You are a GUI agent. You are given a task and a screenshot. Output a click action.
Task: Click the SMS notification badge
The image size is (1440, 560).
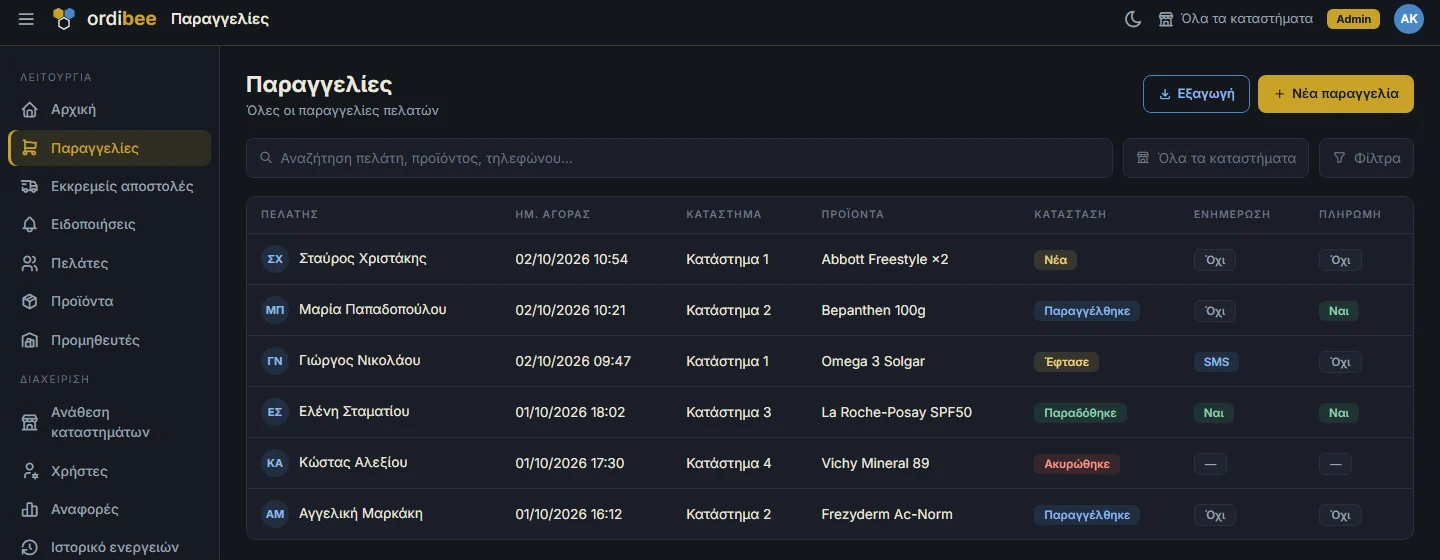click(1217, 362)
